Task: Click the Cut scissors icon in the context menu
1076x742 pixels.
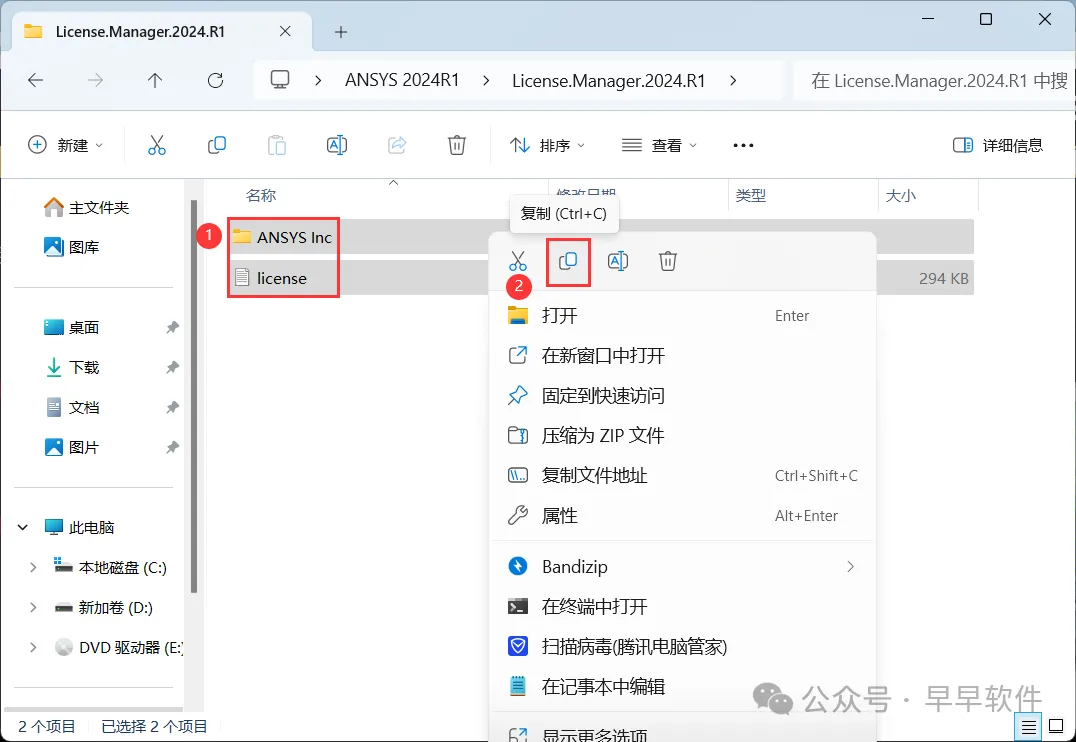Action: click(x=518, y=261)
